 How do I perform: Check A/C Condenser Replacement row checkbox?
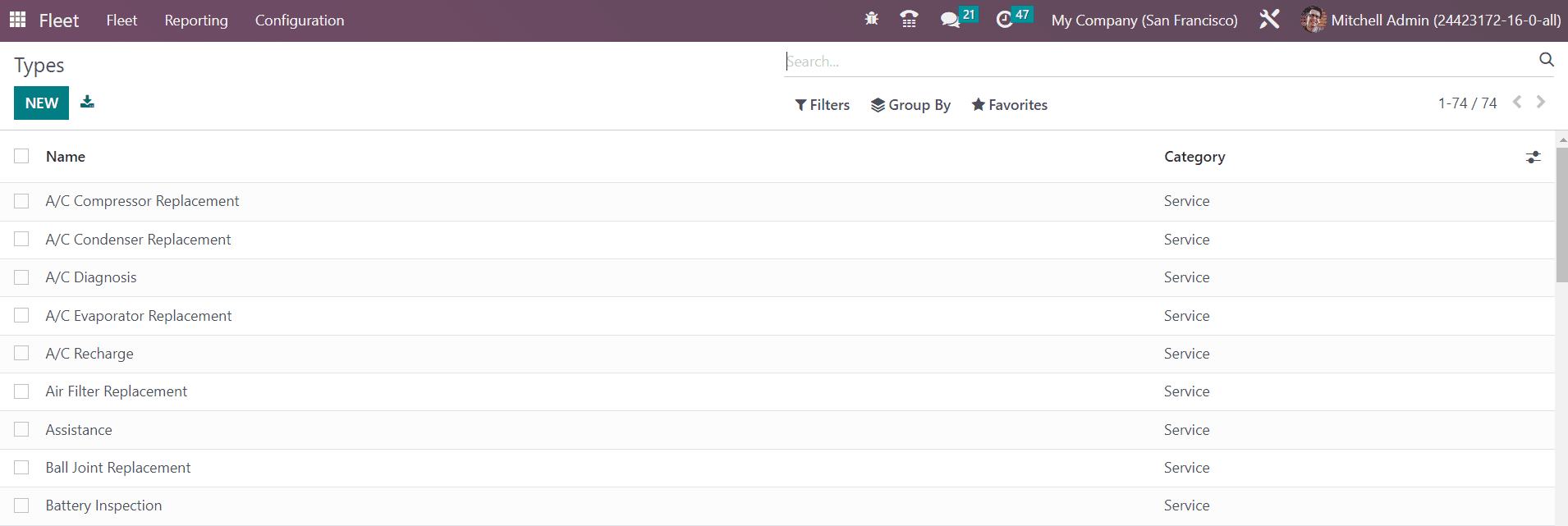pyautogui.click(x=21, y=239)
